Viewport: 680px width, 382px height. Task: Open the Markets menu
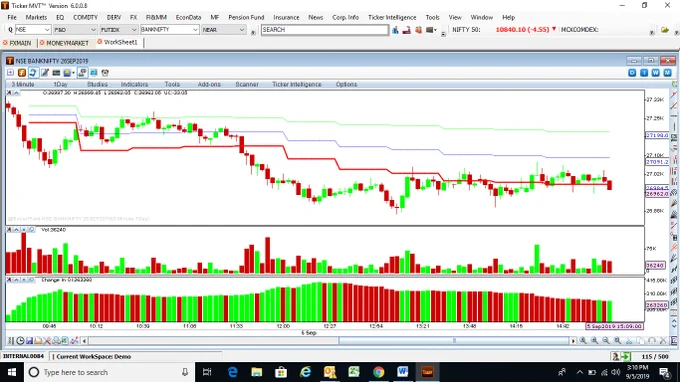(x=36, y=17)
